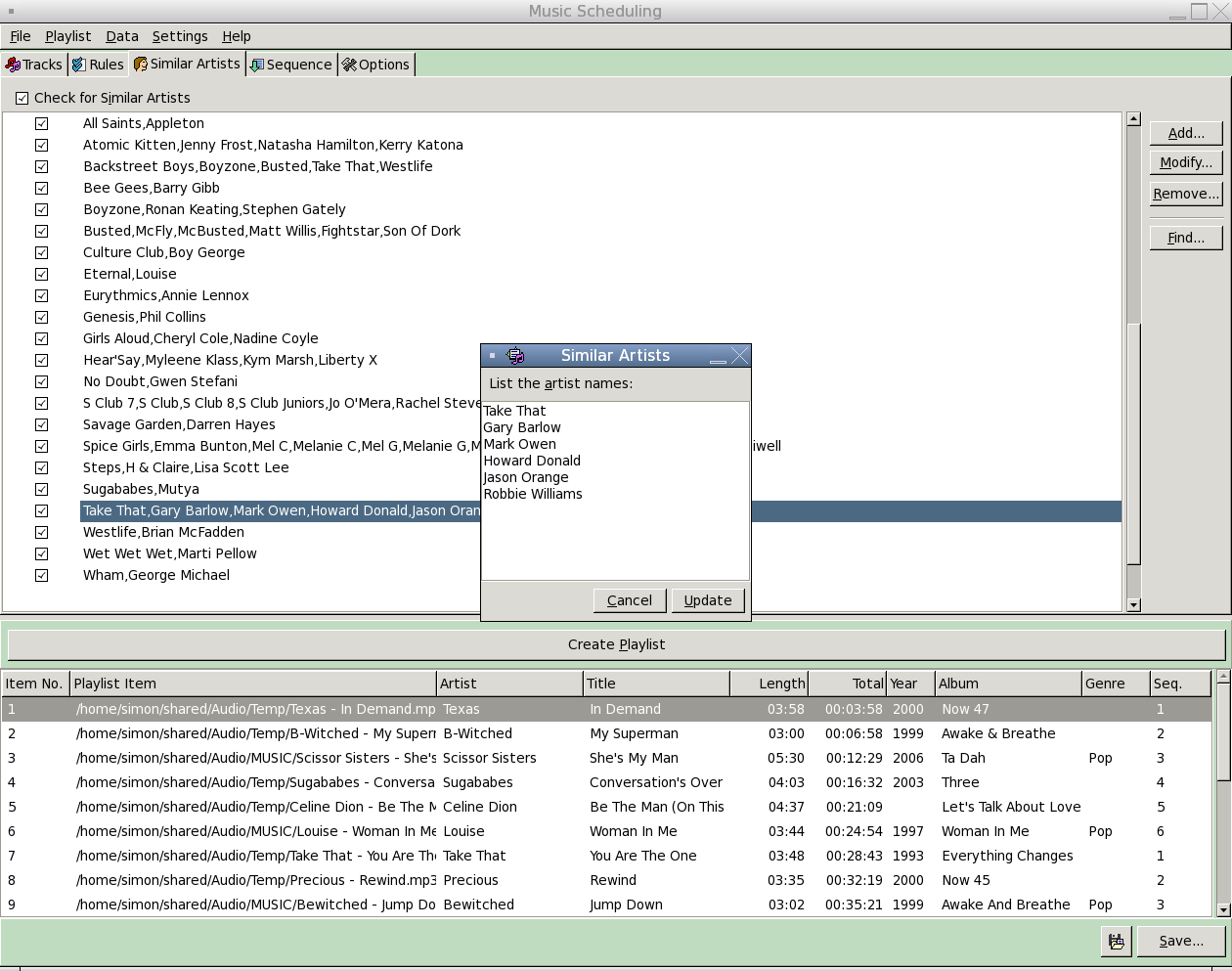The image size is (1232, 971).
Task: Click the disk icon button beside Save
Action: pos(1116,941)
